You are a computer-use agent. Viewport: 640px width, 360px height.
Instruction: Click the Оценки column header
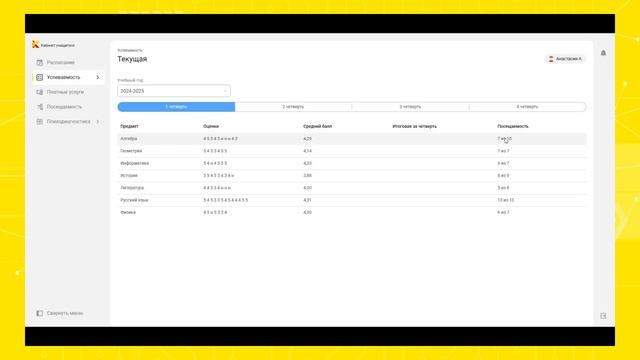(x=211, y=127)
